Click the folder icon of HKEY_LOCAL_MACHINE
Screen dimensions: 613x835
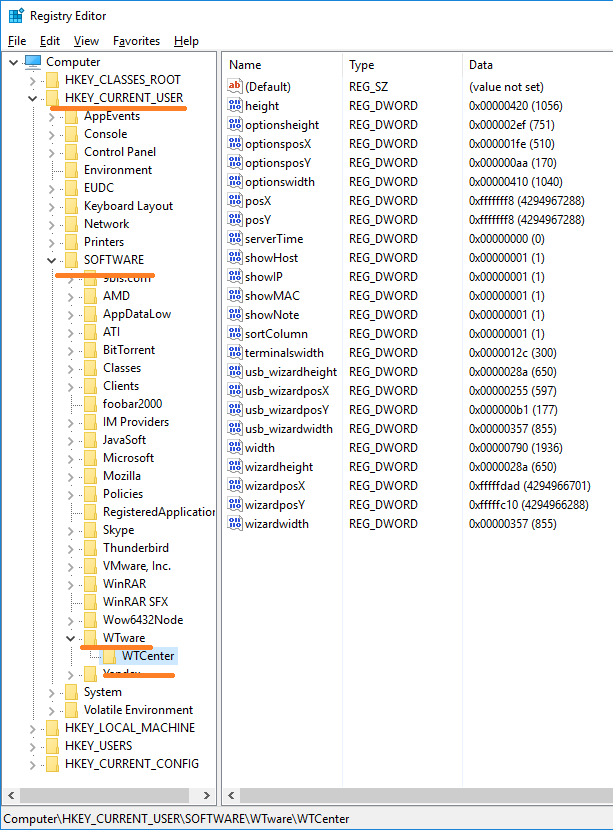(52, 728)
